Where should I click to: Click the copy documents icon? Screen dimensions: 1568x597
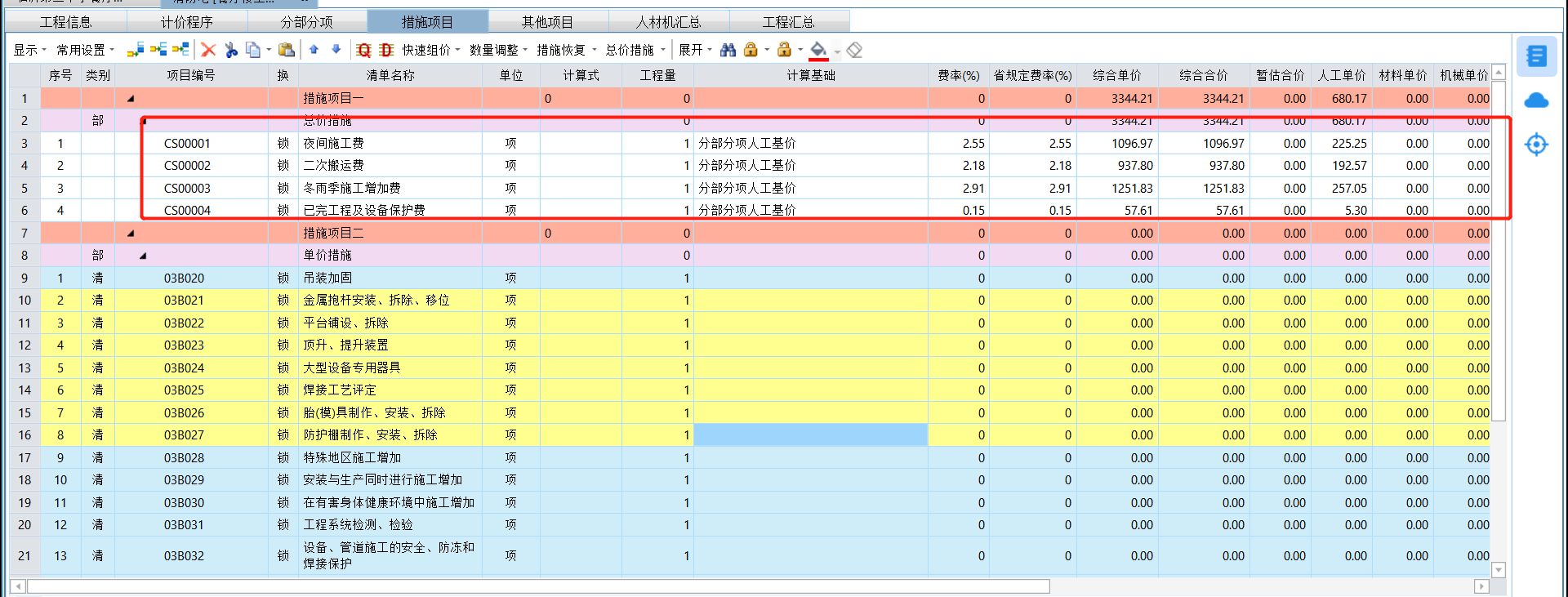click(x=253, y=50)
